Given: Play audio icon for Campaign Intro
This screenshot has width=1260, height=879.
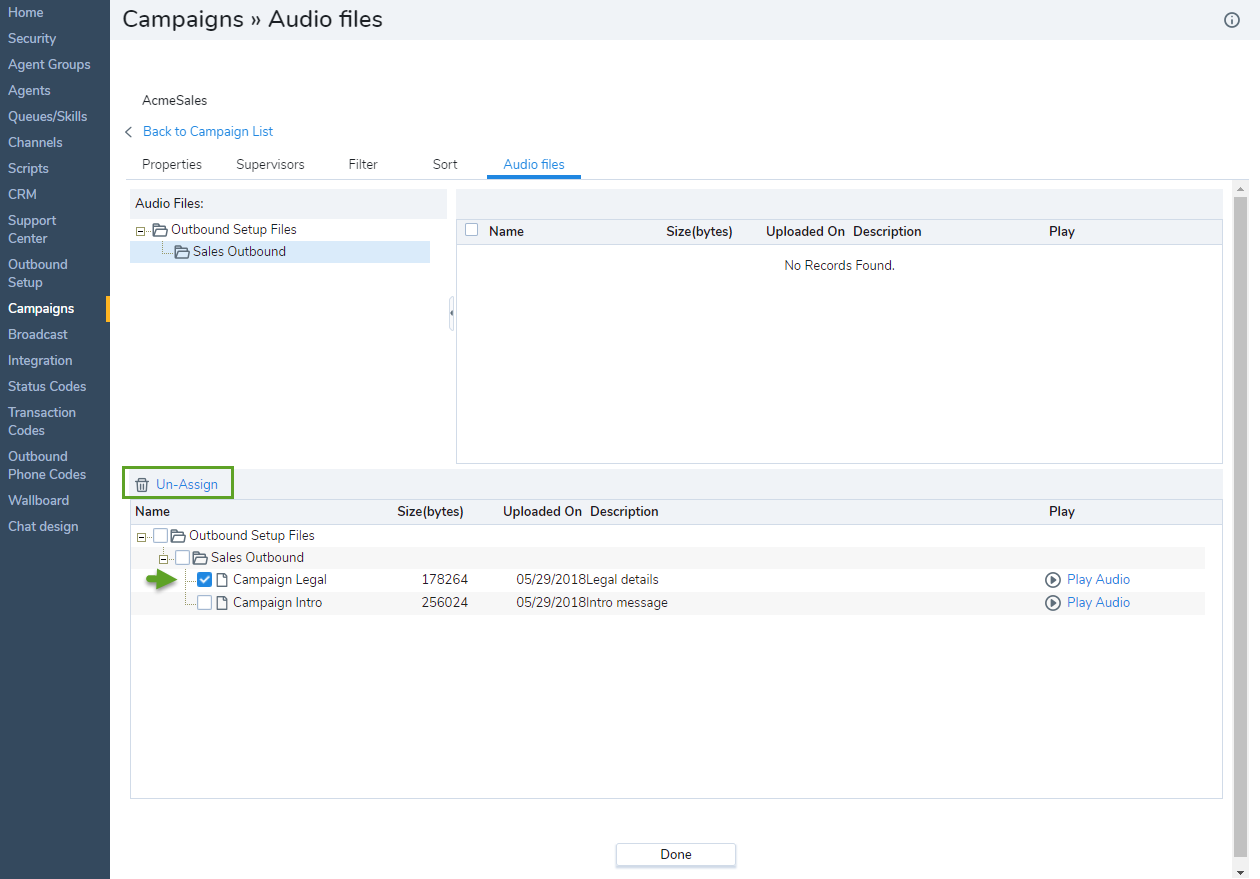Looking at the screenshot, I should tap(1052, 603).
